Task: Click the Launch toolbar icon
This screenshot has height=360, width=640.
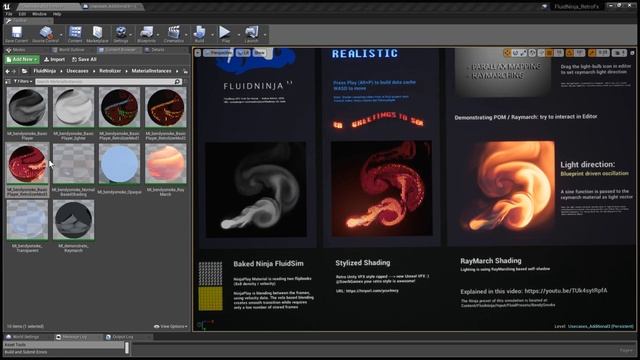Action: tap(251, 34)
